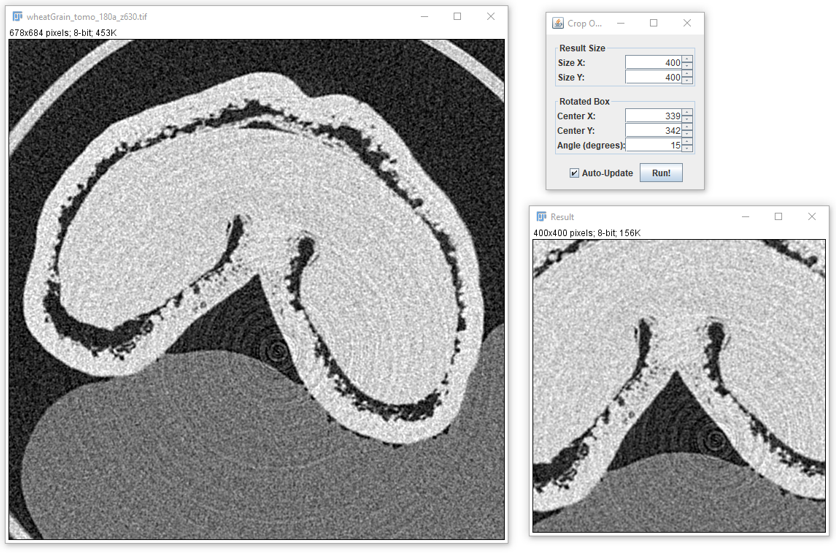The height and width of the screenshot is (558, 836).
Task: Click the ImageJ icon of Result window
Action: 541,216
